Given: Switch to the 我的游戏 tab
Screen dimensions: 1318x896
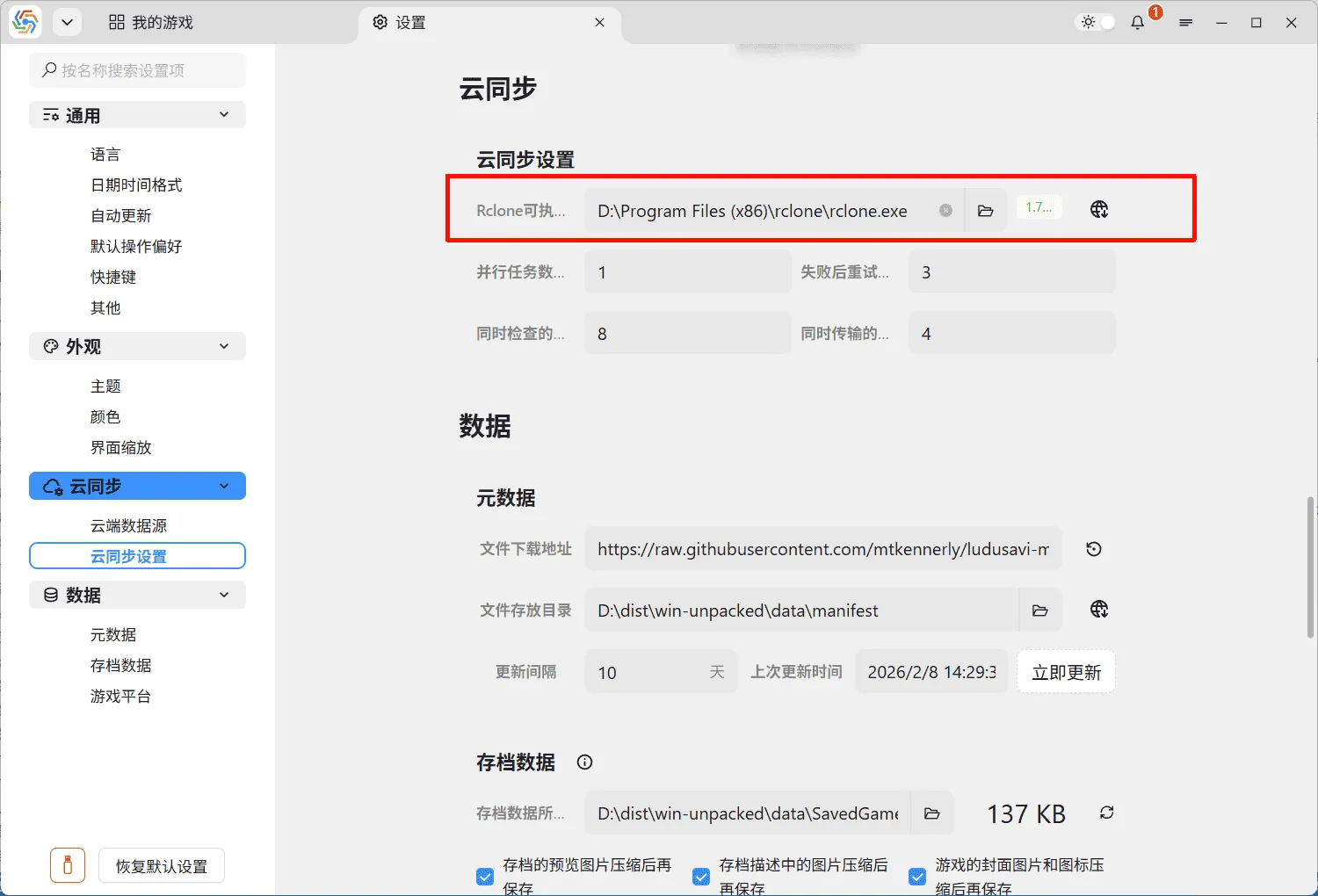Looking at the screenshot, I should (150, 22).
